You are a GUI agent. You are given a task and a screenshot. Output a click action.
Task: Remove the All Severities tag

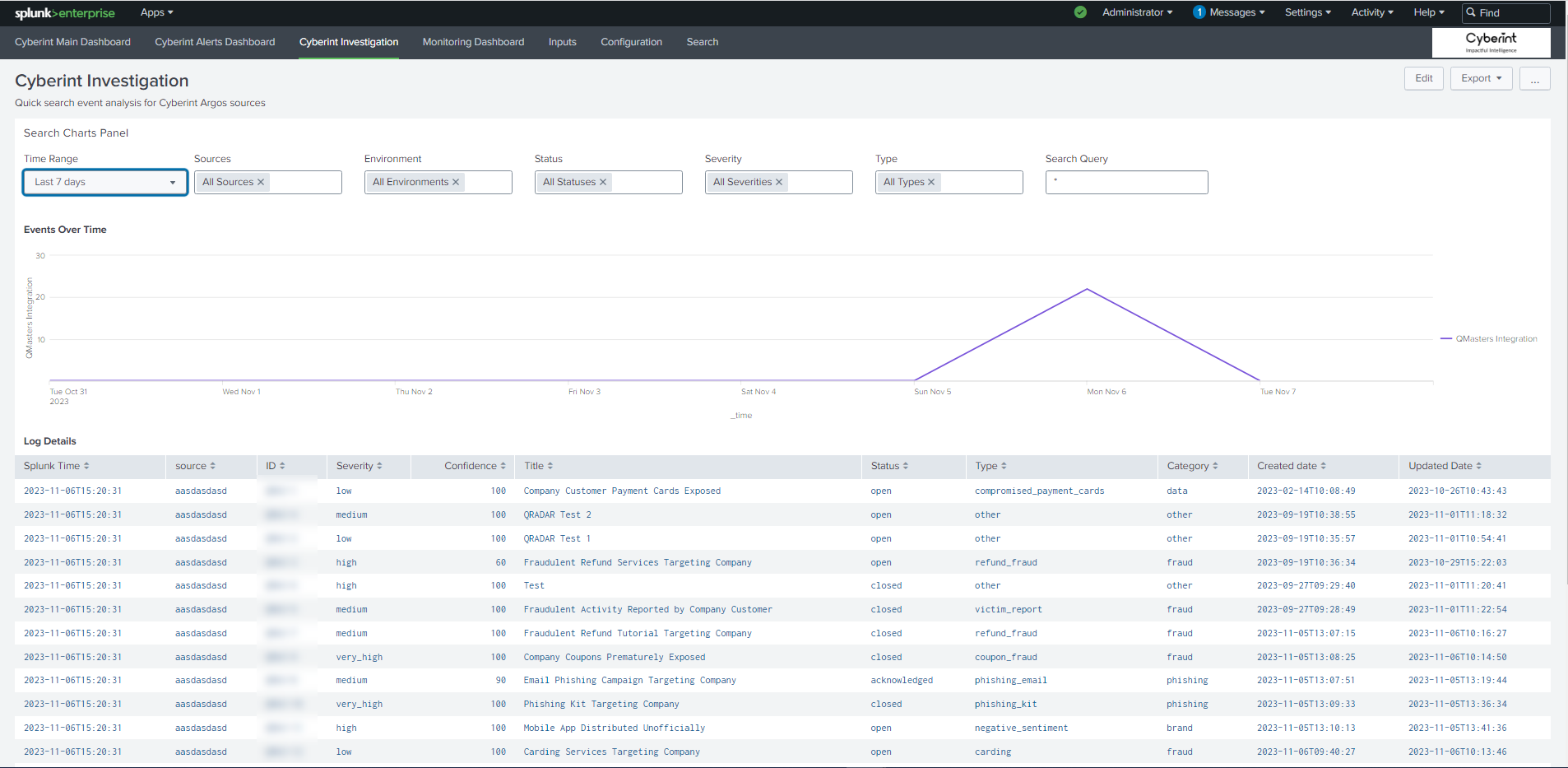coord(779,182)
